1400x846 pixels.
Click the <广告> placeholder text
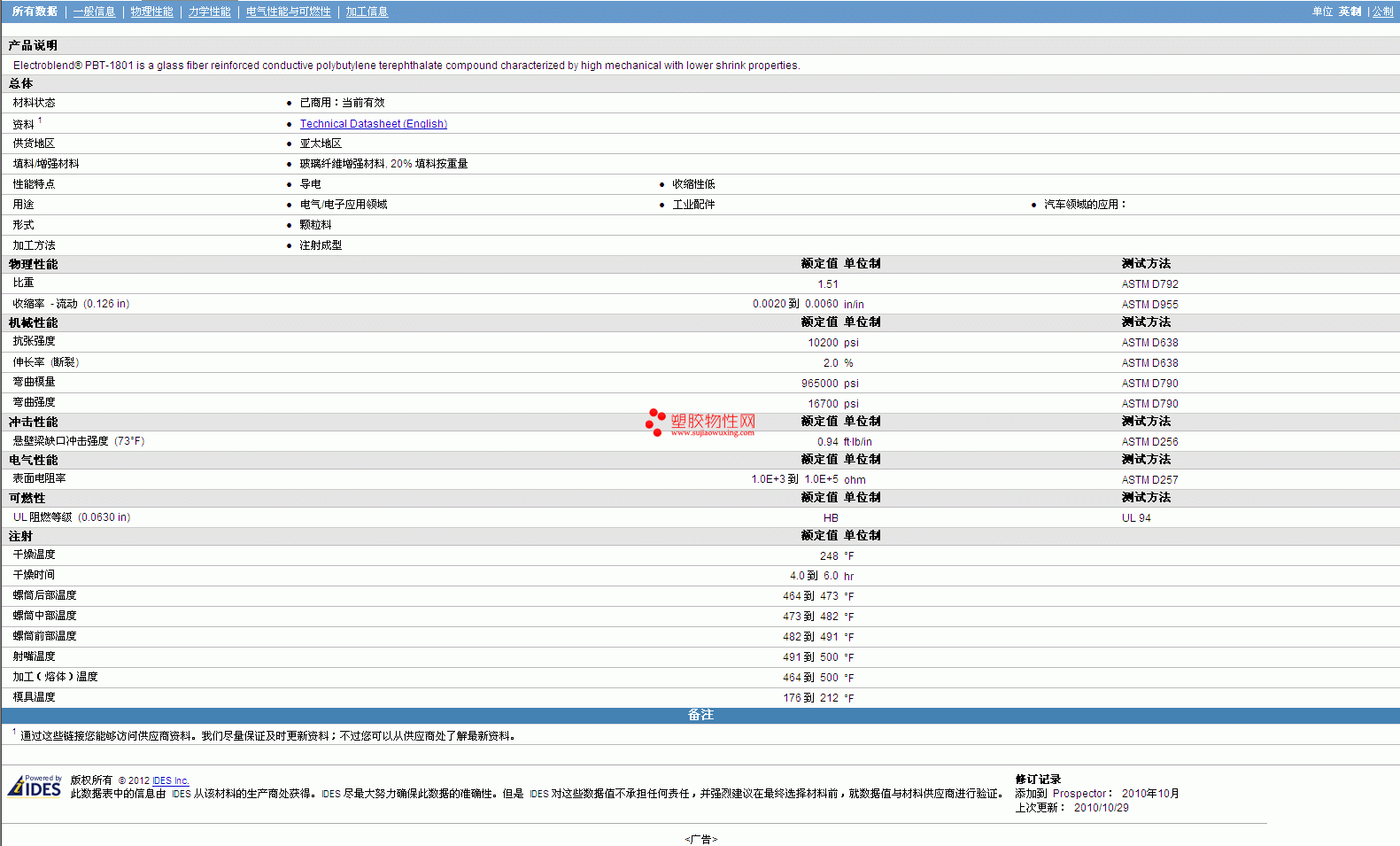pyautogui.click(x=700, y=839)
